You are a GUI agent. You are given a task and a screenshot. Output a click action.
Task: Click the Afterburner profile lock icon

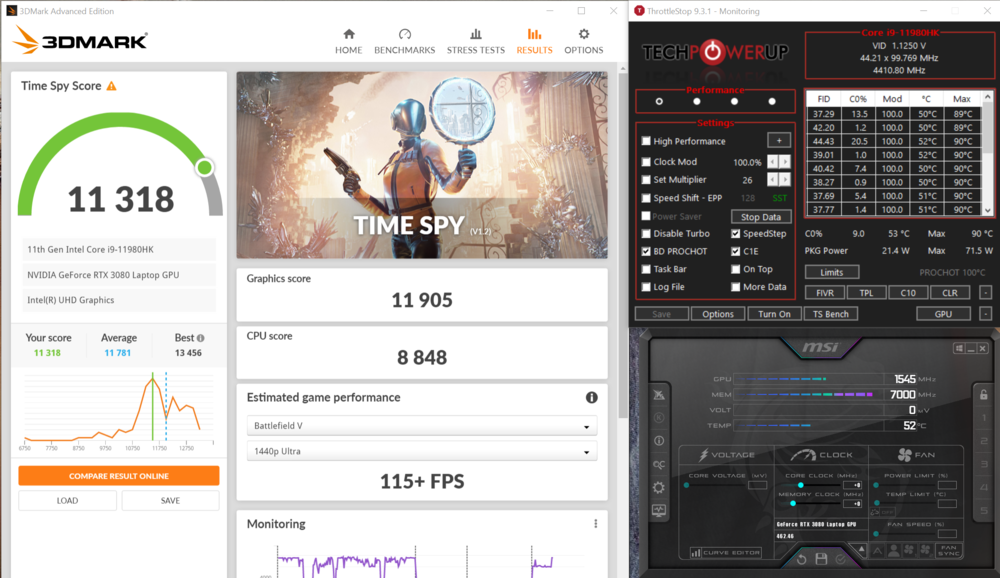coord(984,395)
